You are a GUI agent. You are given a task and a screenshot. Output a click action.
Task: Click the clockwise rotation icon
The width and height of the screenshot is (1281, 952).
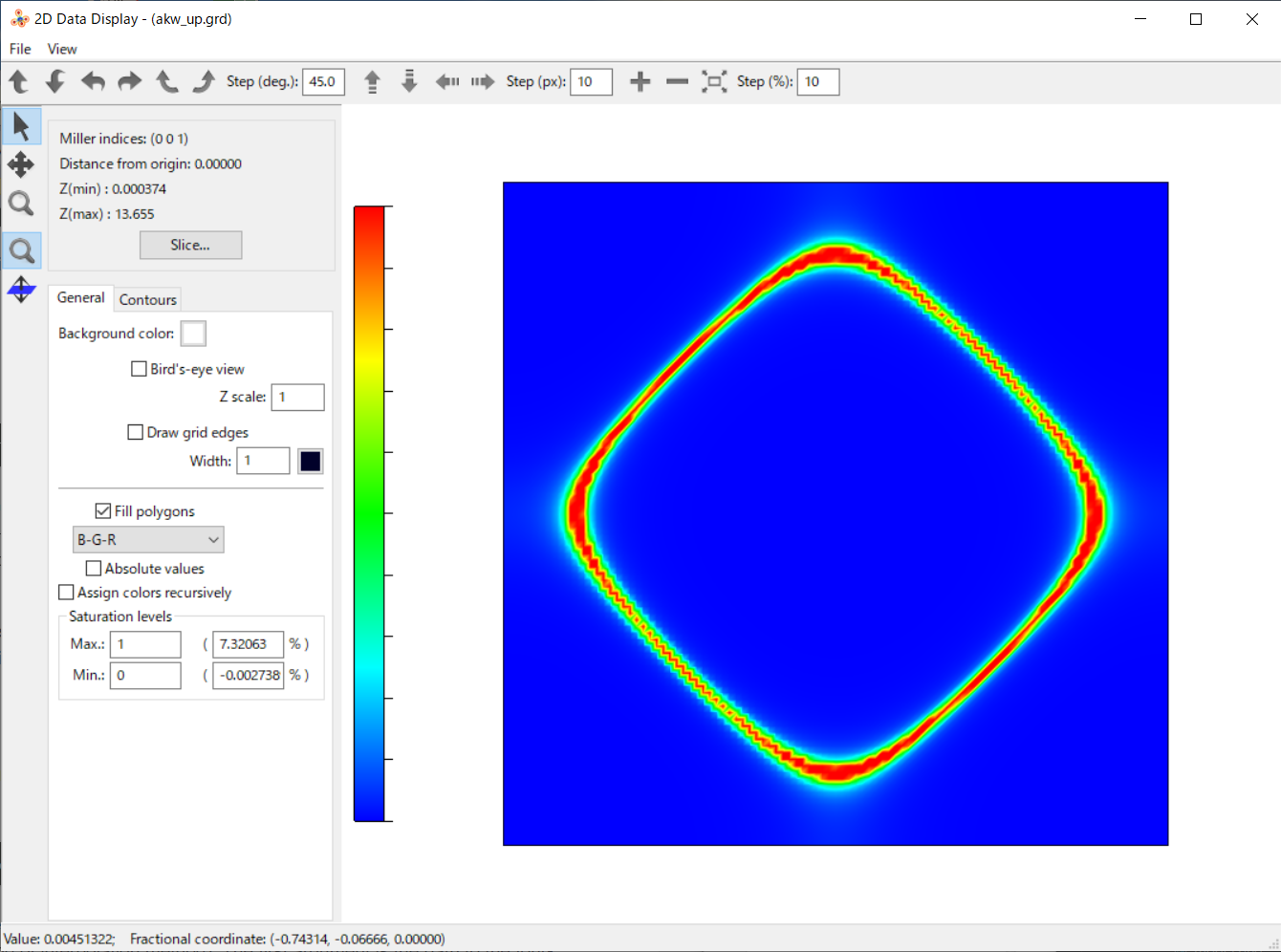pyautogui.click(x=204, y=81)
